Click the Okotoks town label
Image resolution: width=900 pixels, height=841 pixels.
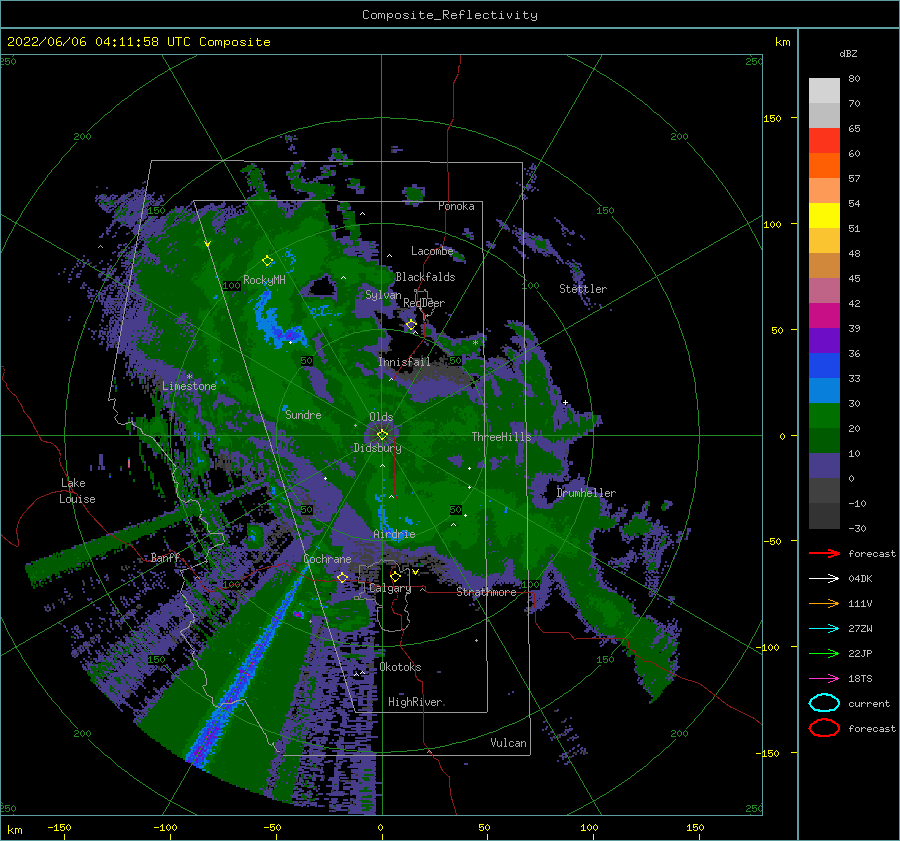click(x=401, y=667)
